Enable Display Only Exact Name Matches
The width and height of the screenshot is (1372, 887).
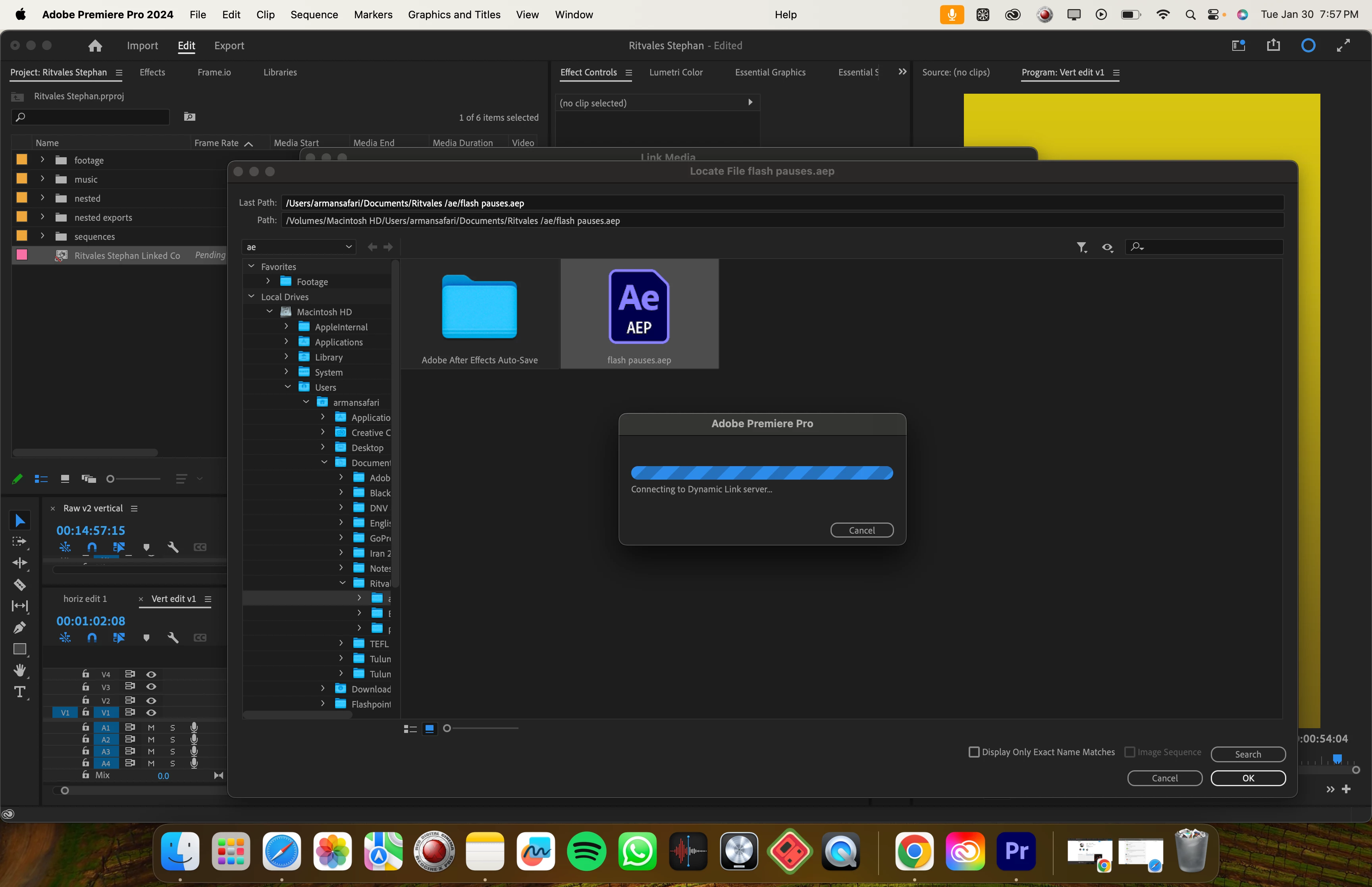pos(974,752)
